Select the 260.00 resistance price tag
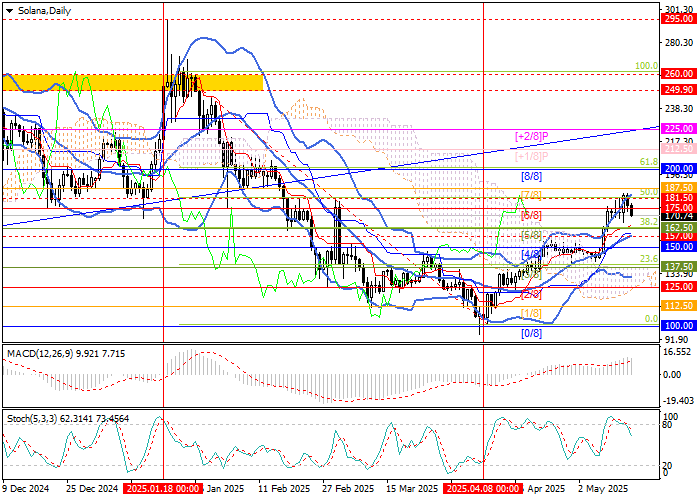Viewport: 700px width, 500px height. pos(678,74)
